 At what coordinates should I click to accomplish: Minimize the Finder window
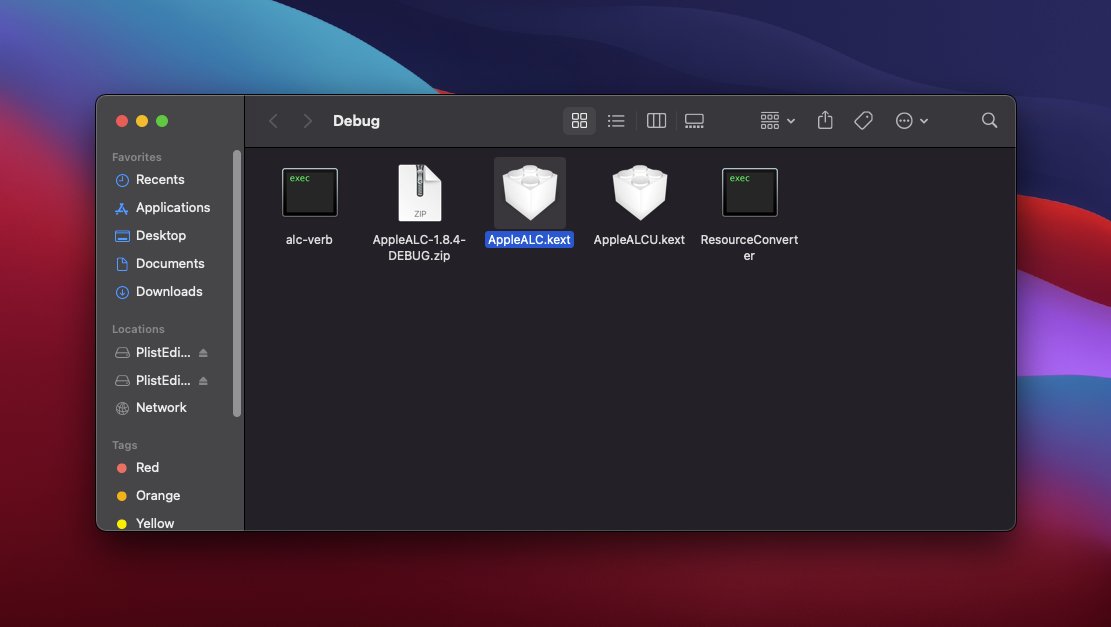tap(142, 121)
